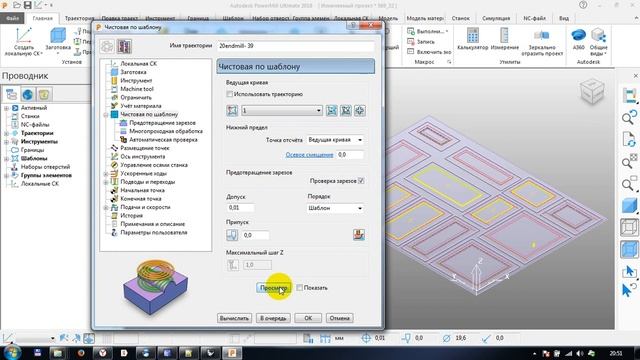640x360 pixels.
Task: Switch to the NC-файл ribbon tab
Action: pos(534,18)
